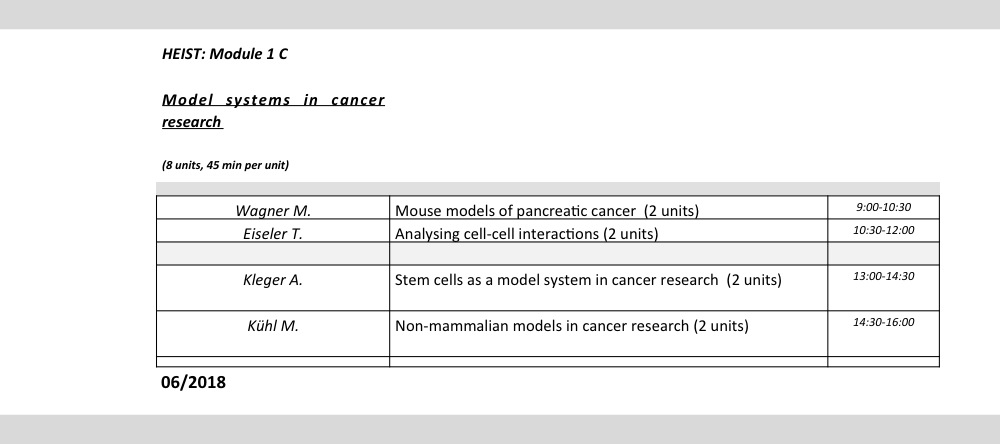Select 'Non-mammalian models in cancer research' cell

click(x=608, y=334)
